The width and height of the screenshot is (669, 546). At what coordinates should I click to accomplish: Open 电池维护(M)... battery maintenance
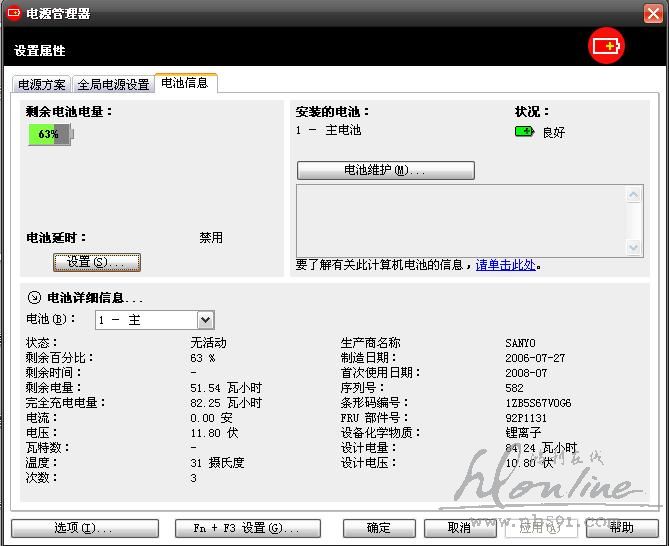385,170
